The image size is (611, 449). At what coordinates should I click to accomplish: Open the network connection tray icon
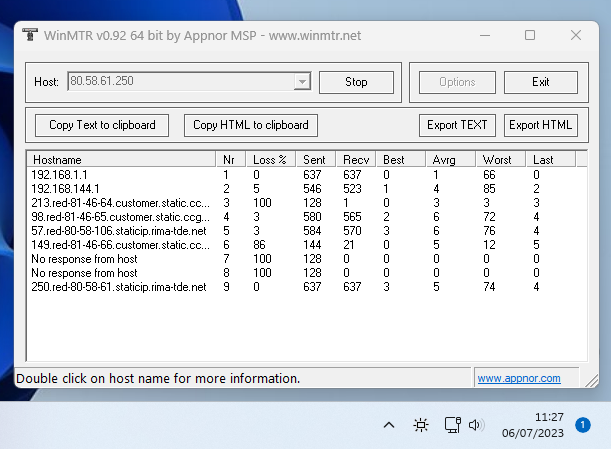(x=451, y=425)
